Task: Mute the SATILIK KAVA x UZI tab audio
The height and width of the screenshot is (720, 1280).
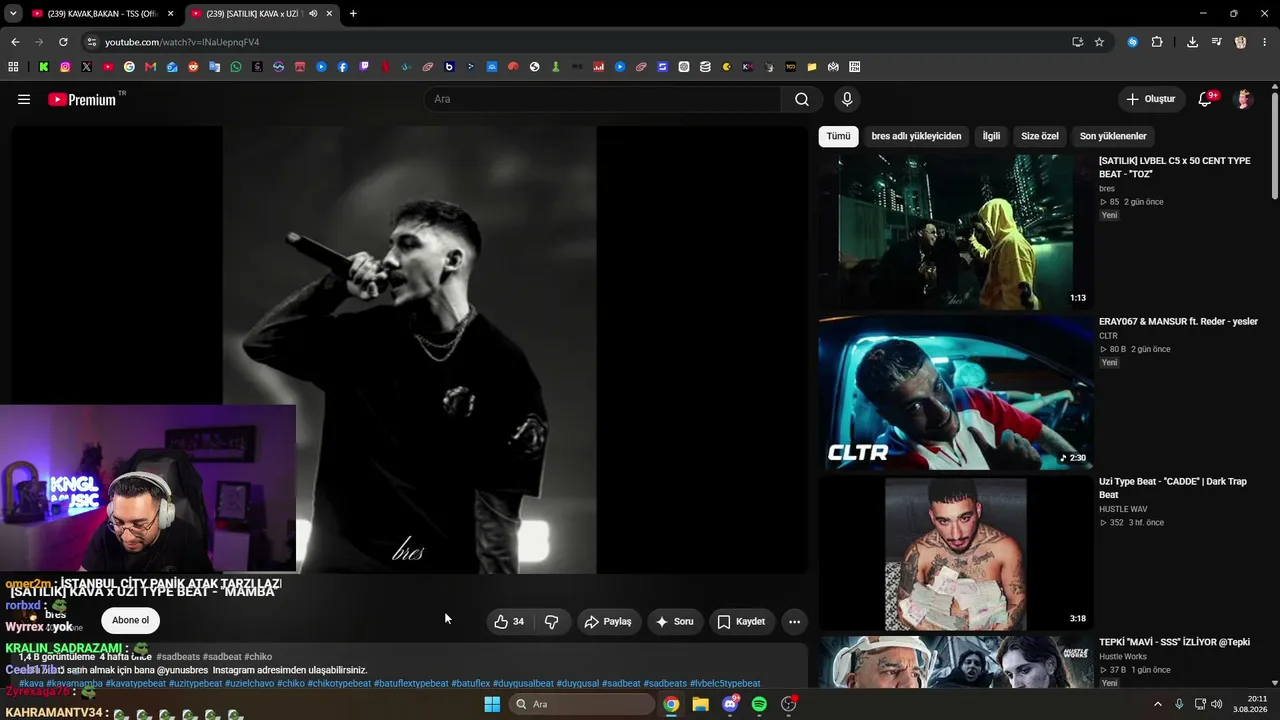Action: (x=313, y=14)
